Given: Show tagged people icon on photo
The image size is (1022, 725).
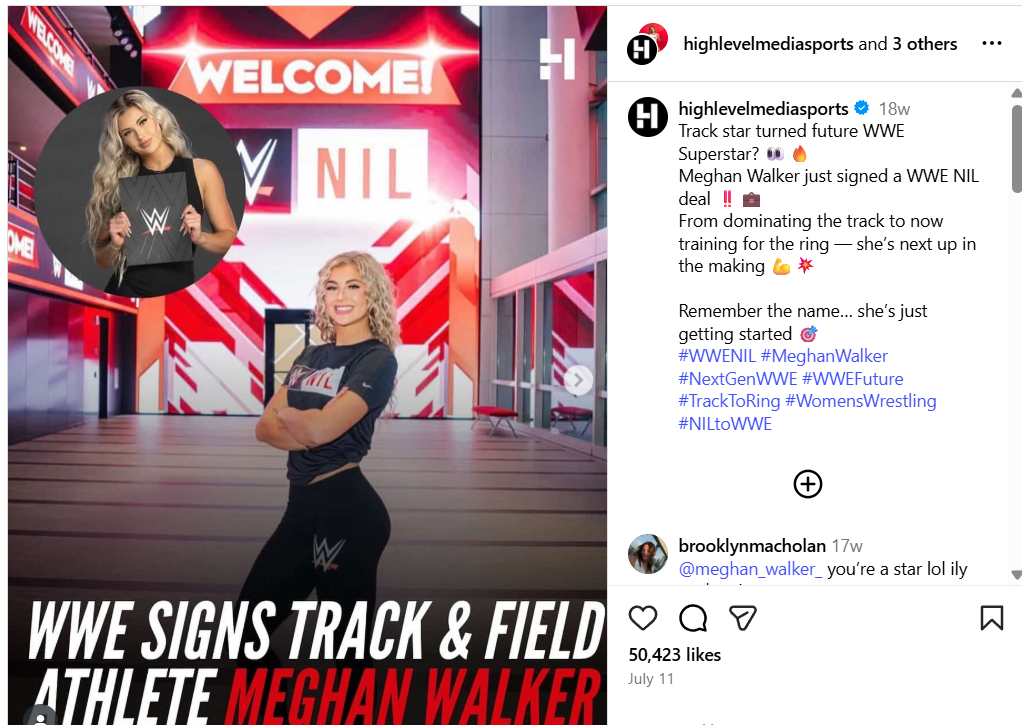Looking at the screenshot, I should (x=40, y=717).
